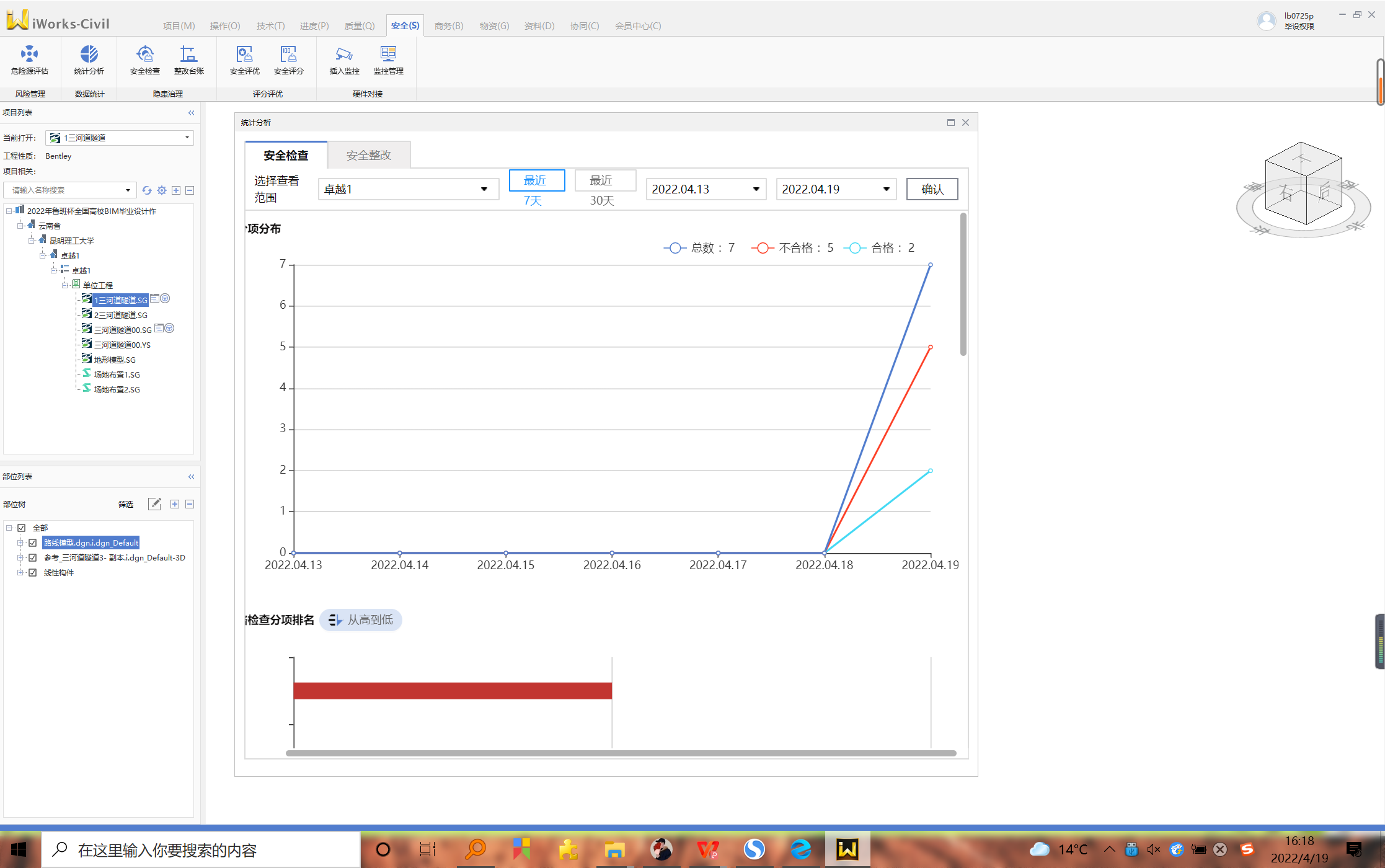Open project list settings gear icon
The height and width of the screenshot is (868, 1385).
pos(162,190)
